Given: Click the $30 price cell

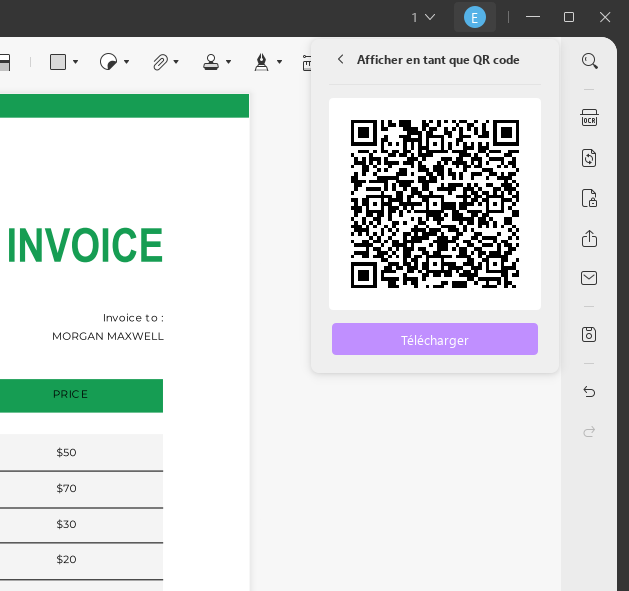Looking at the screenshot, I should pos(66,524).
